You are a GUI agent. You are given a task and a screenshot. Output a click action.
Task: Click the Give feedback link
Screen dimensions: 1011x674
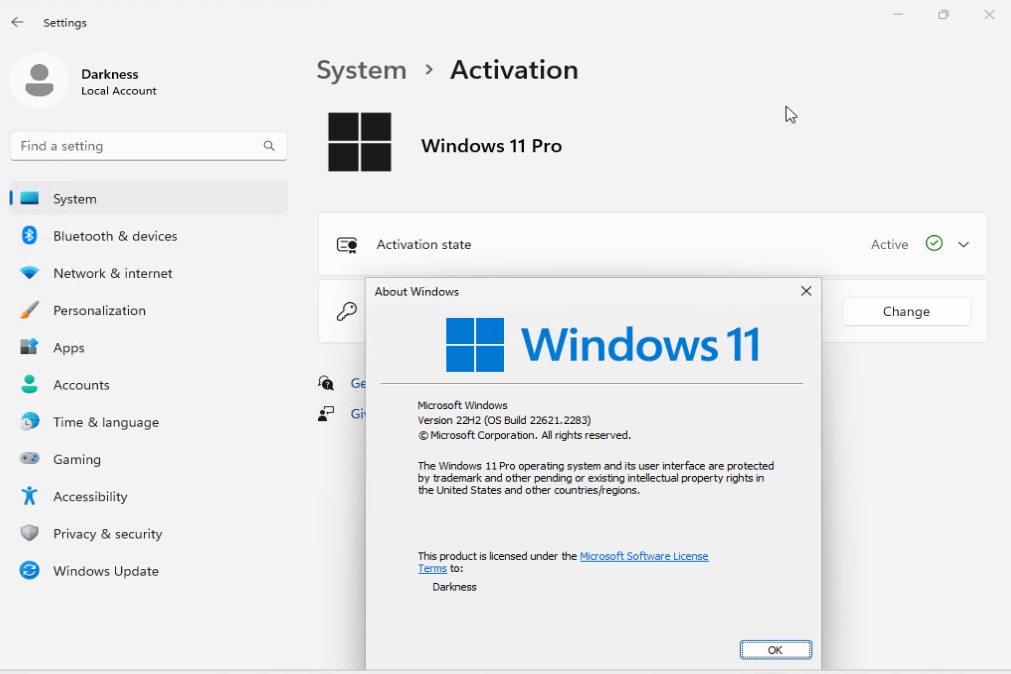point(358,413)
